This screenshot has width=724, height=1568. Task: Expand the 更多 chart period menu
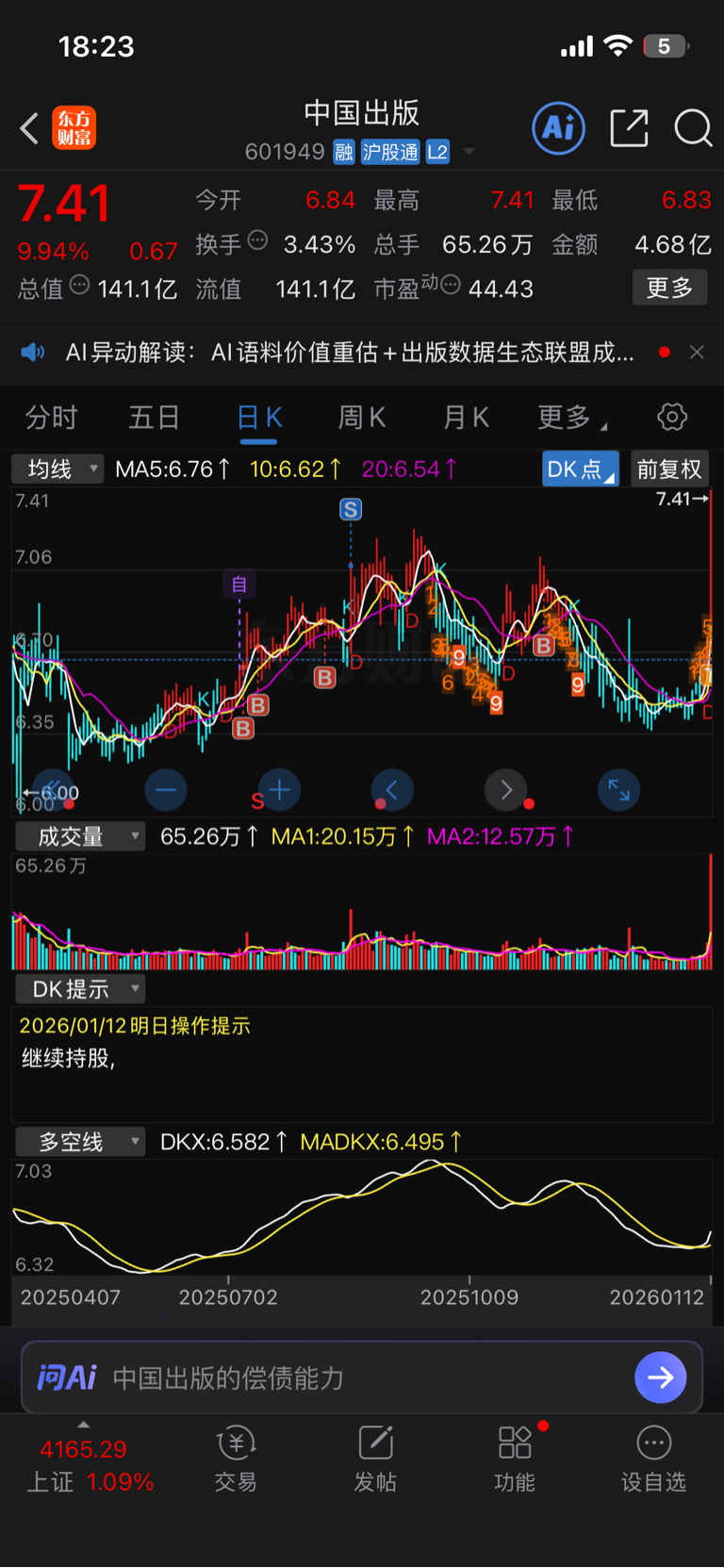point(571,418)
